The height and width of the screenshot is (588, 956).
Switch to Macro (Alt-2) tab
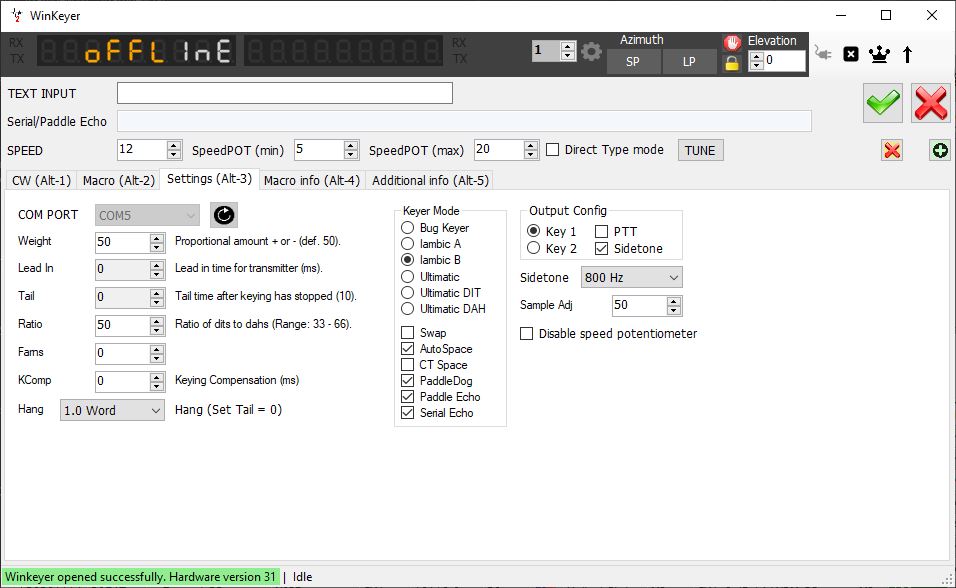coord(119,181)
